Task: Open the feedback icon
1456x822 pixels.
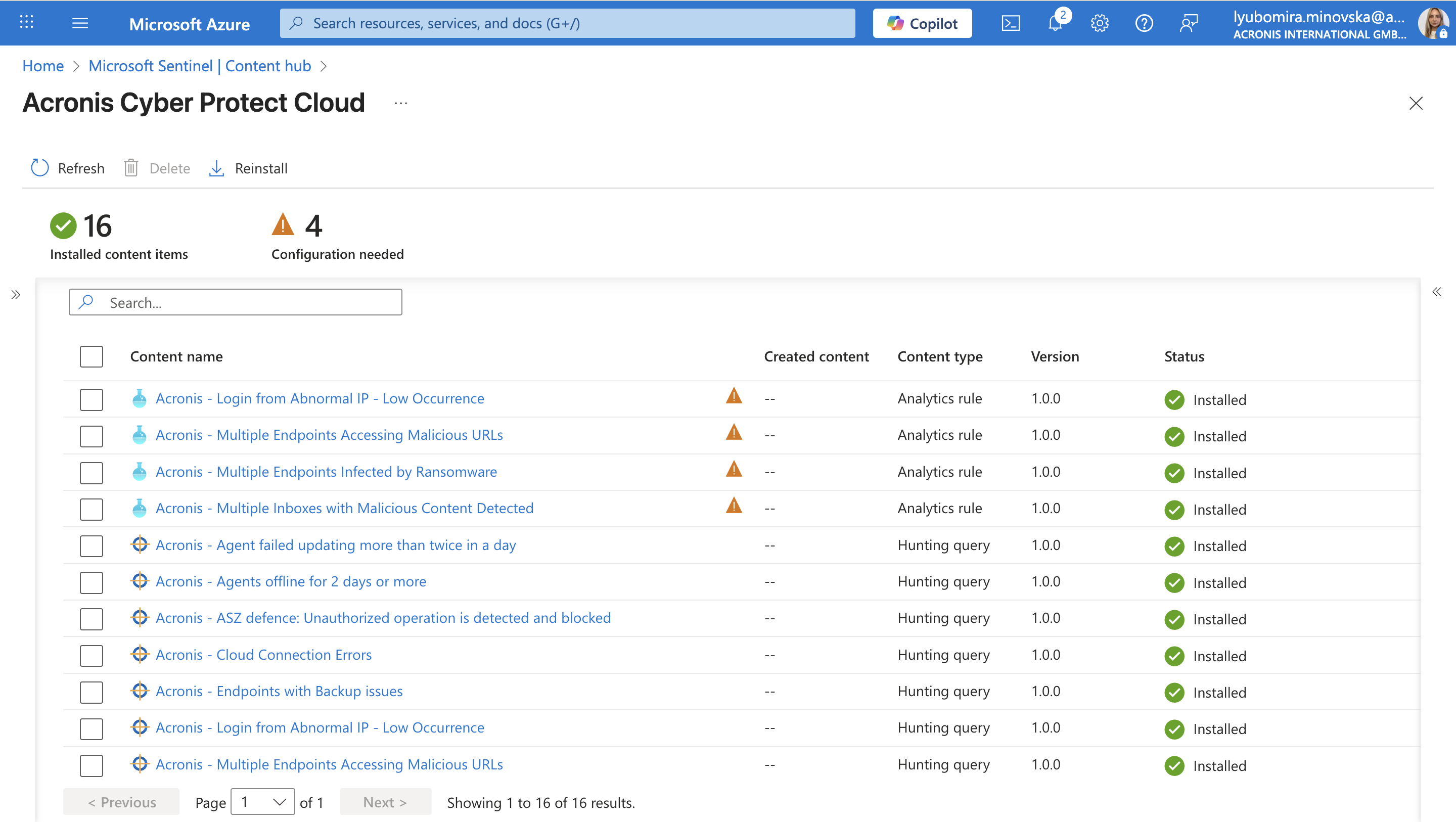Action: pyautogui.click(x=1188, y=23)
